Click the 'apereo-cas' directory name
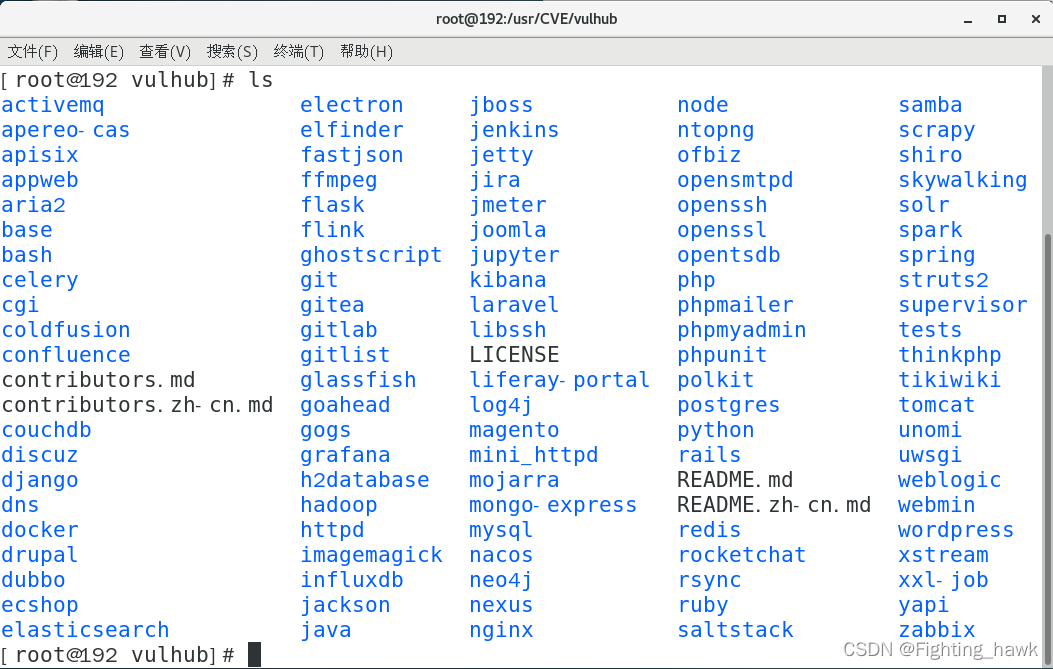 click(65, 130)
